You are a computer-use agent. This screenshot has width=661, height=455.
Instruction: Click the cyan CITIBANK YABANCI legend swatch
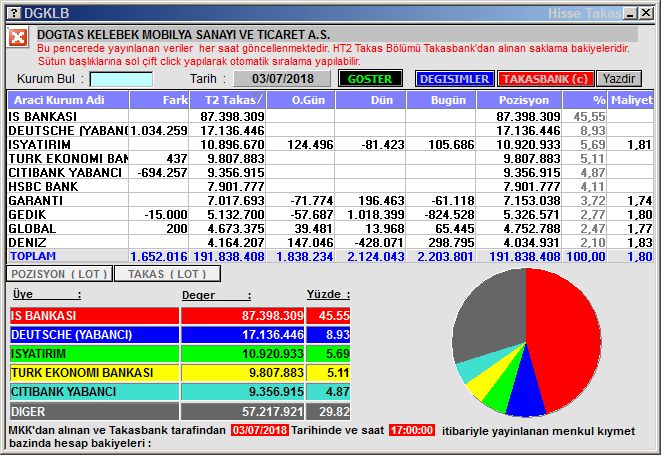(94, 392)
